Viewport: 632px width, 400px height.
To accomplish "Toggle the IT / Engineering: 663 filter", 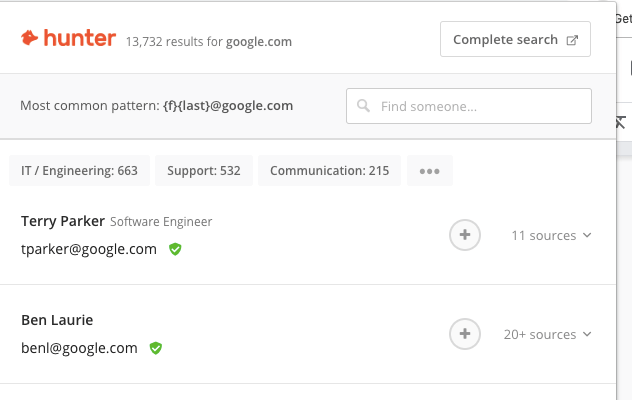I will [80, 171].
